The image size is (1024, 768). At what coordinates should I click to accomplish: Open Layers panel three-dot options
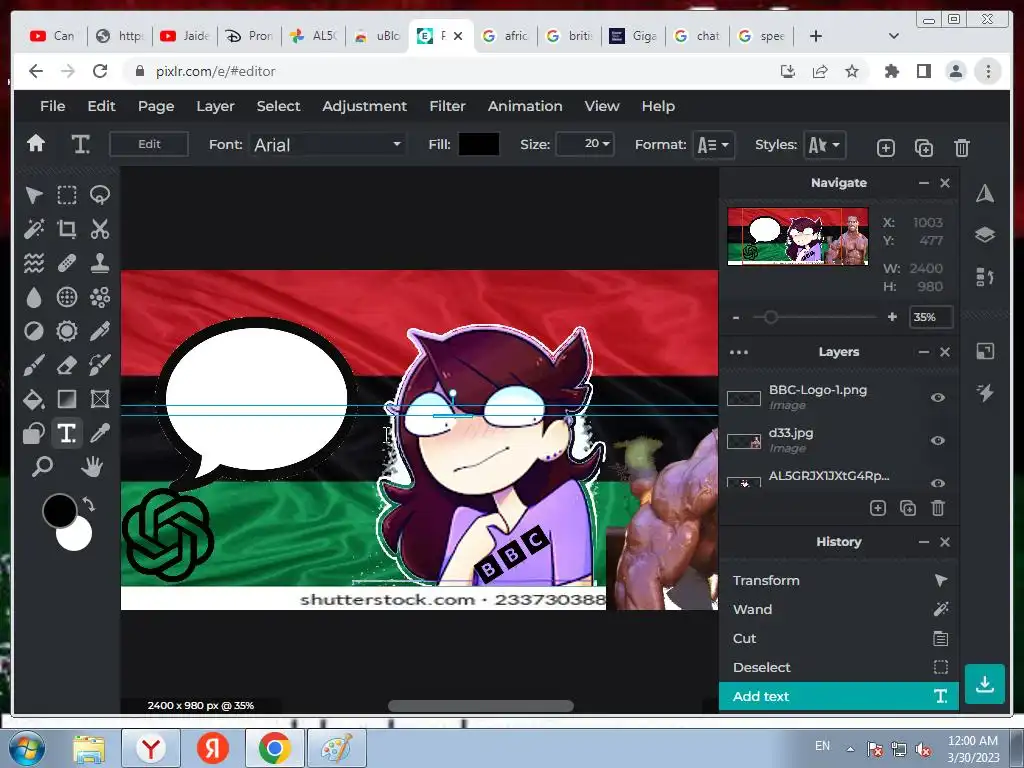click(739, 352)
